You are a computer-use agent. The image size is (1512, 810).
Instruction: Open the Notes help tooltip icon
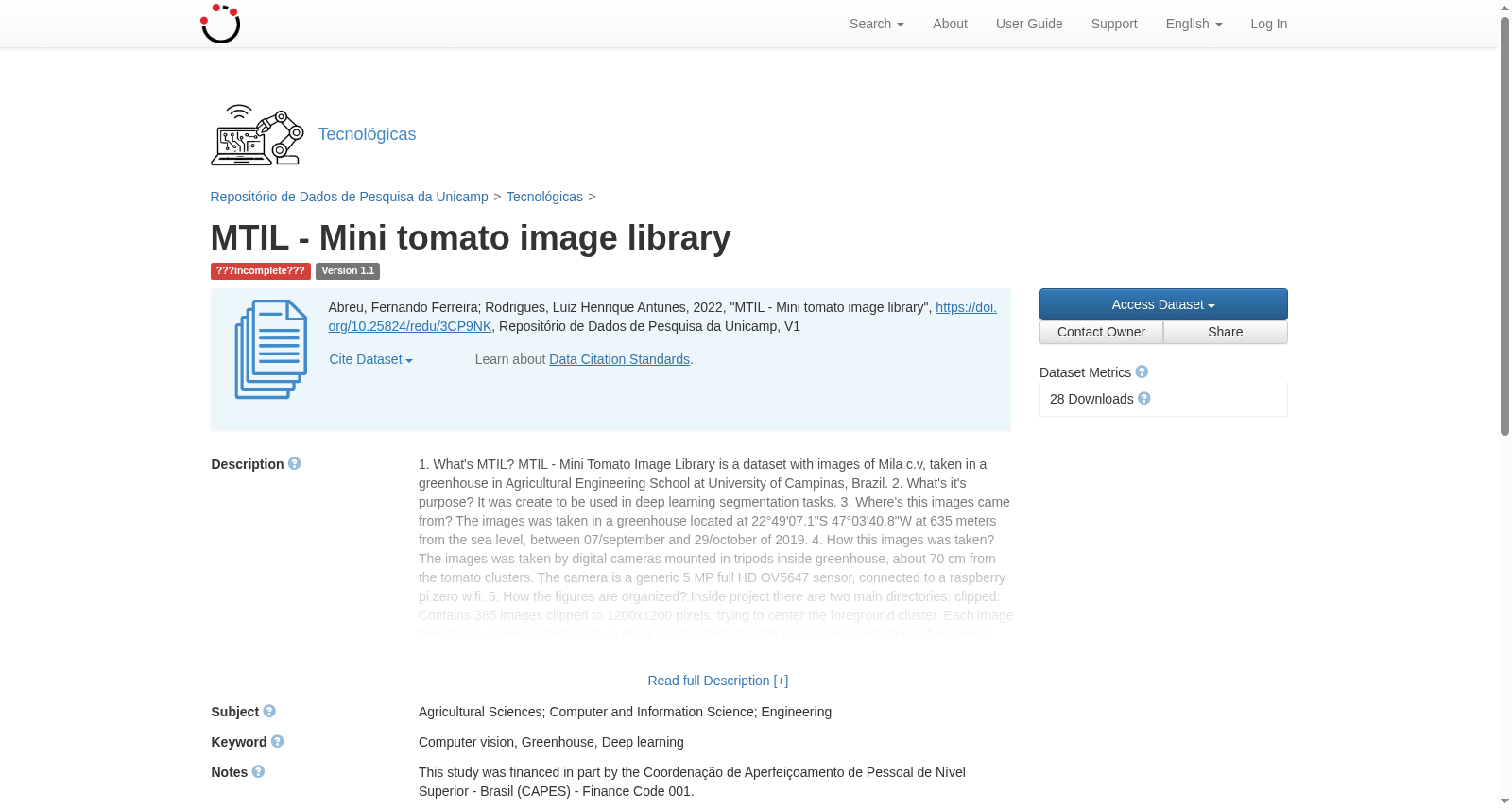tap(258, 771)
